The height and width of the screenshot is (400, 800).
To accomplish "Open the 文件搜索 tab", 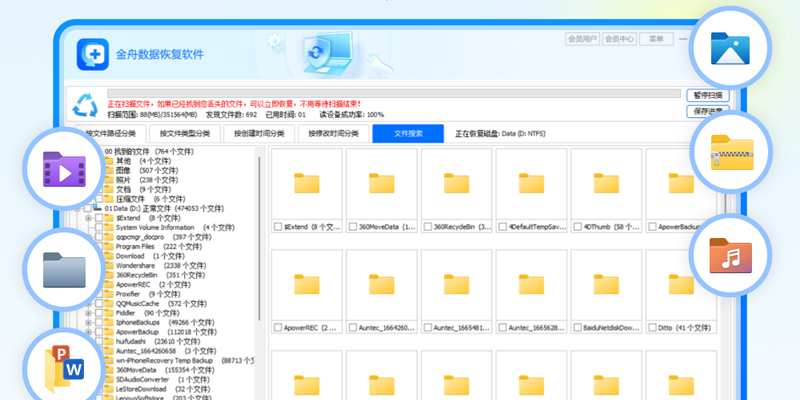I will (x=408, y=134).
